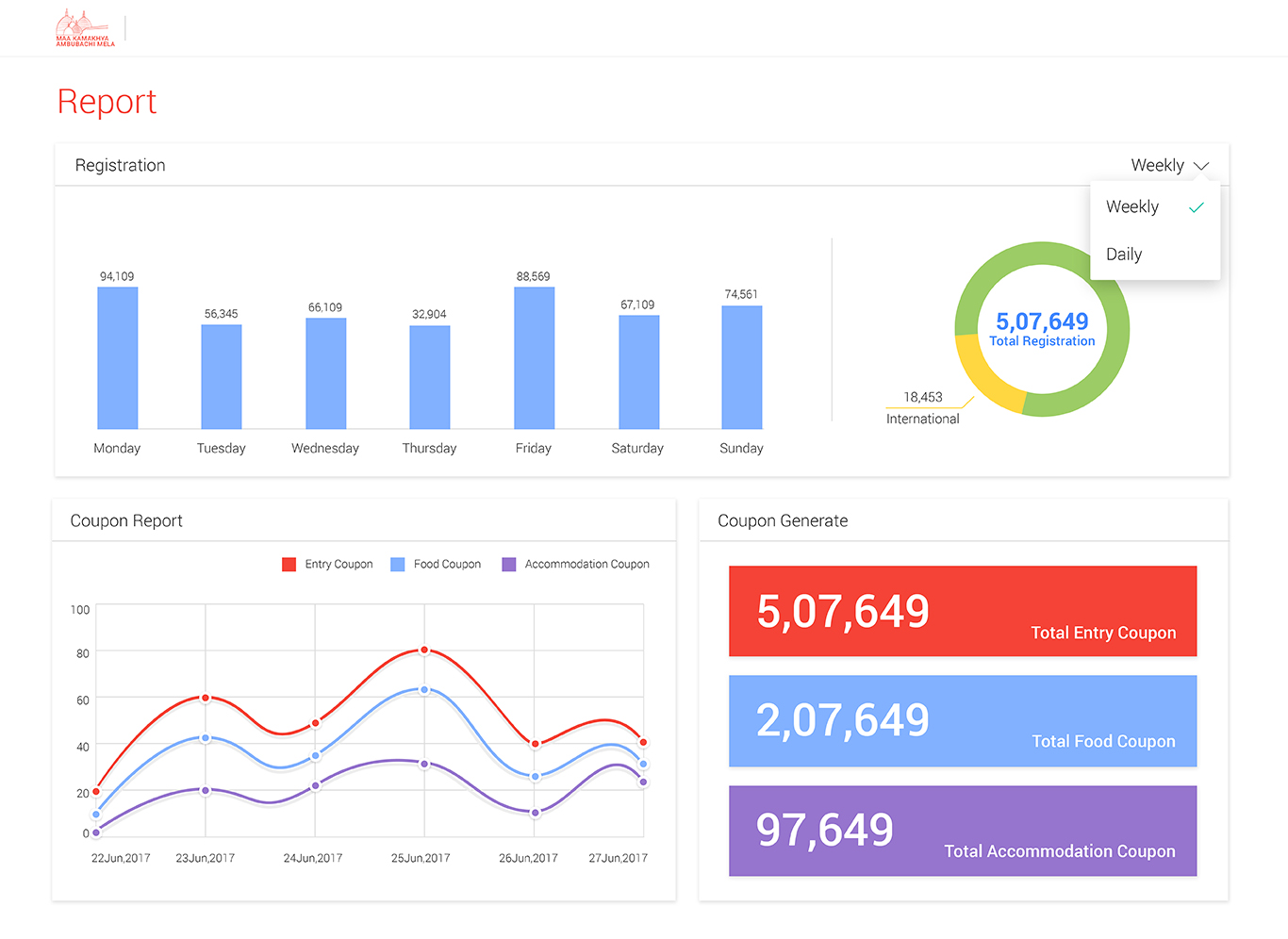The image size is (1288, 939).
Task: Click the Entry Coupon legend label
Action: click(x=339, y=565)
